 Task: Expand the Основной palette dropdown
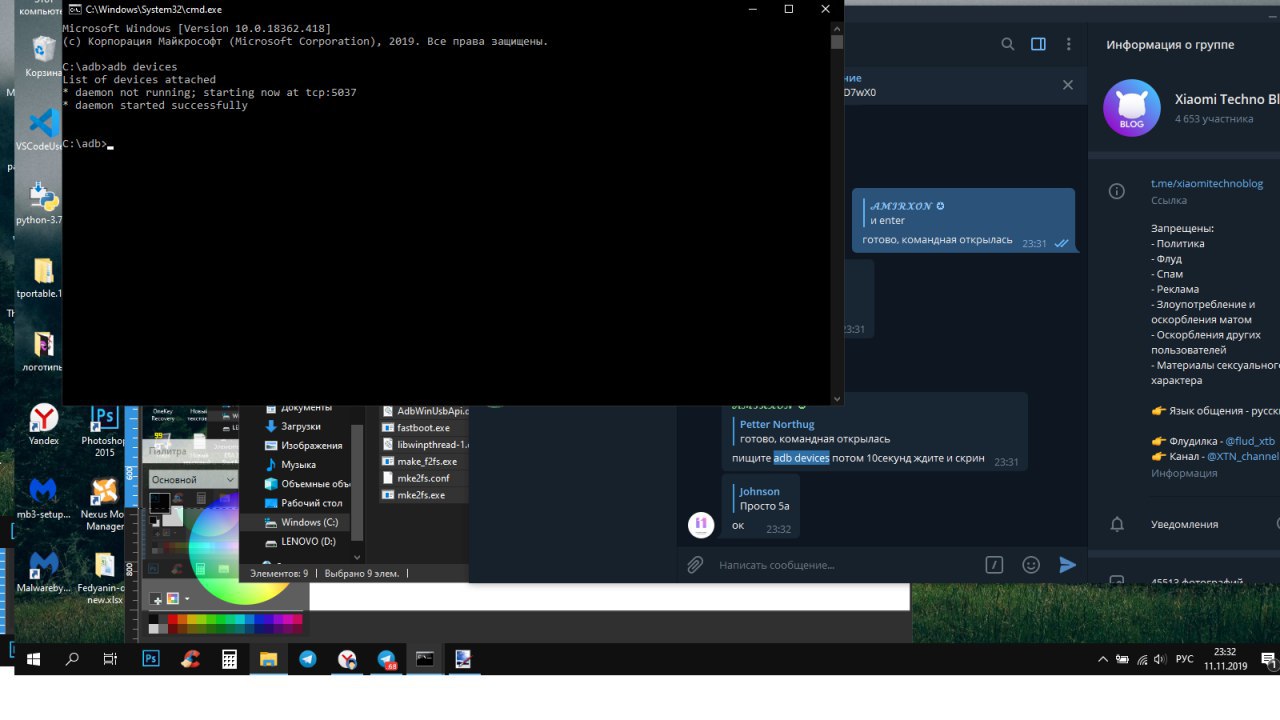[x=193, y=480]
